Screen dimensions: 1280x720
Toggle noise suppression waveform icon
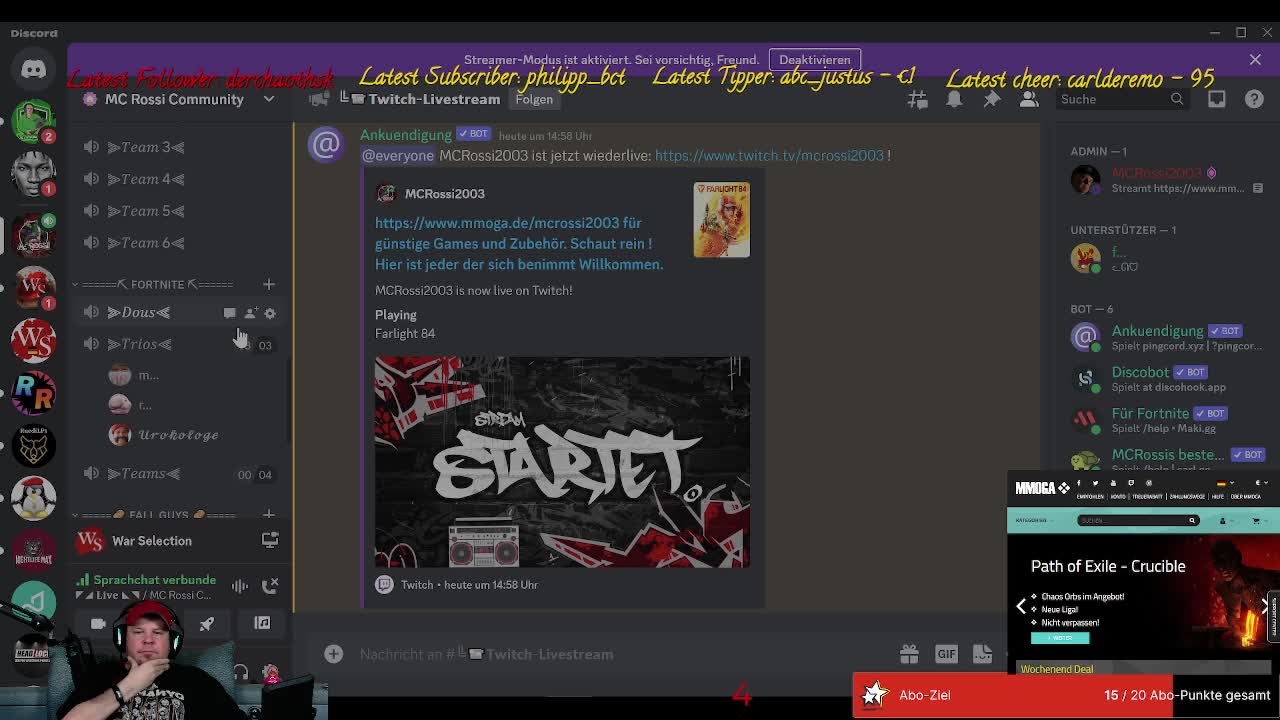tap(240, 586)
